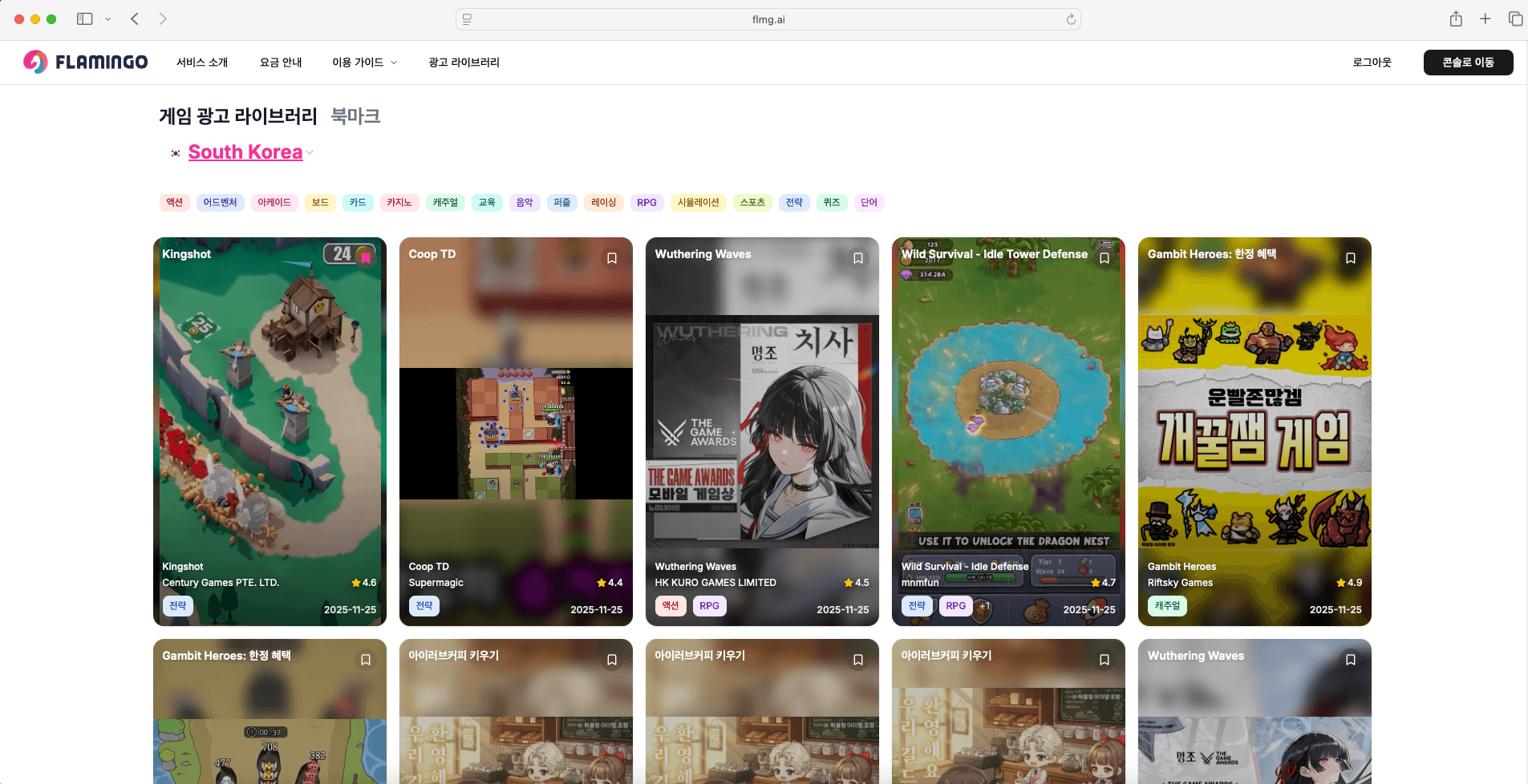
Task: Bookmark the Coop TD ad card
Action: pos(612,258)
